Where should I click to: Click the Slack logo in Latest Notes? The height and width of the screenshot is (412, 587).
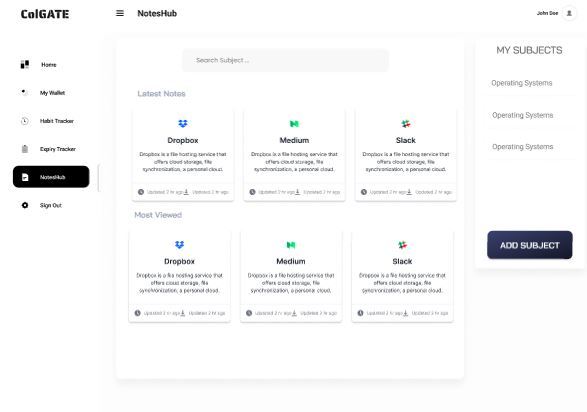tap(405, 123)
